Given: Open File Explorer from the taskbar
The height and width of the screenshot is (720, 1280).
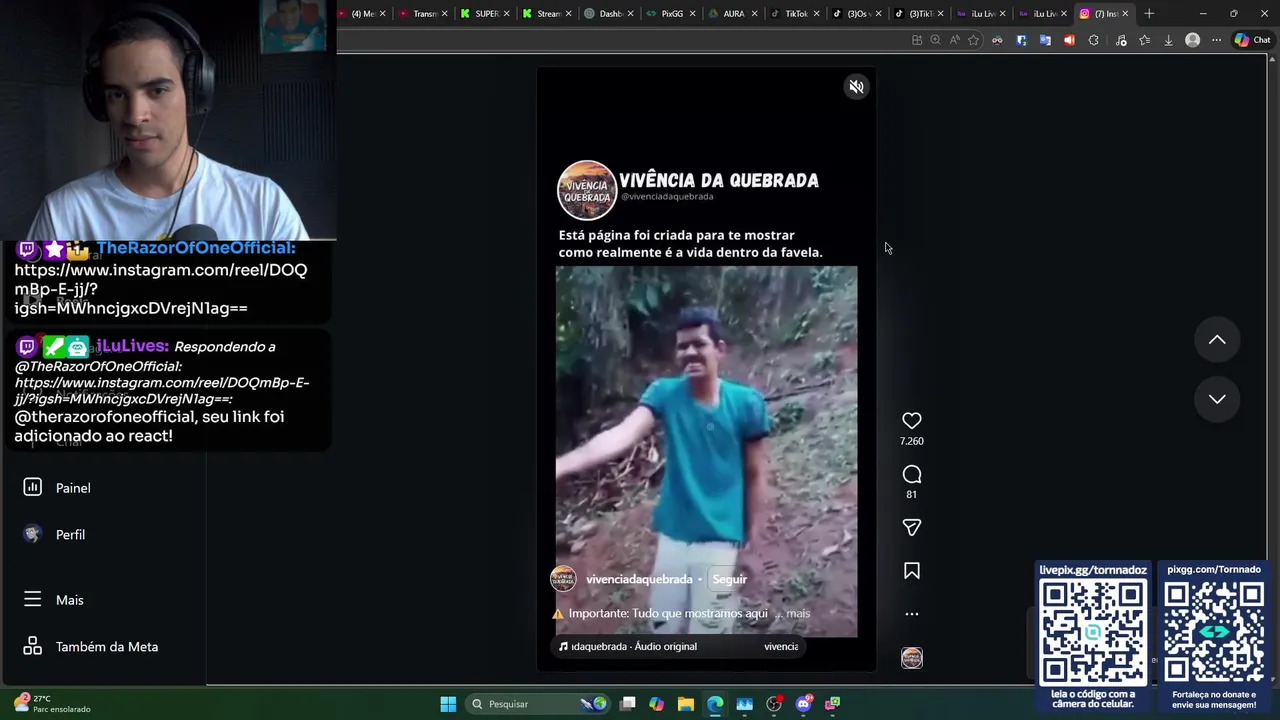Looking at the screenshot, I should coord(685,704).
